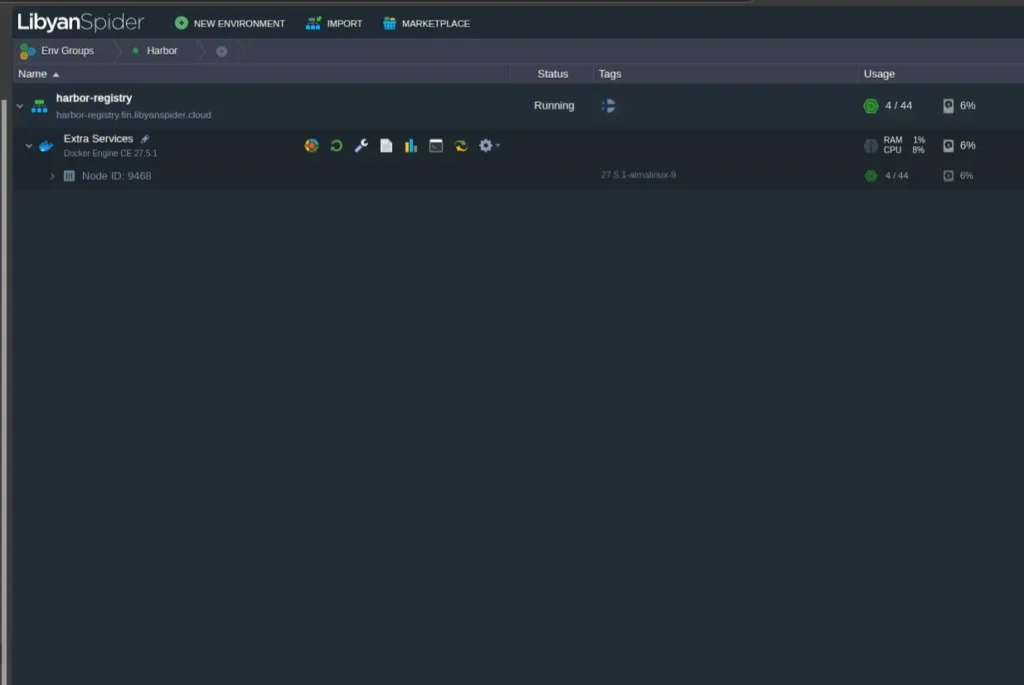Select the Harbor group breadcrumb
The height and width of the screenshot is (685, 1024).
pos(160,51)
